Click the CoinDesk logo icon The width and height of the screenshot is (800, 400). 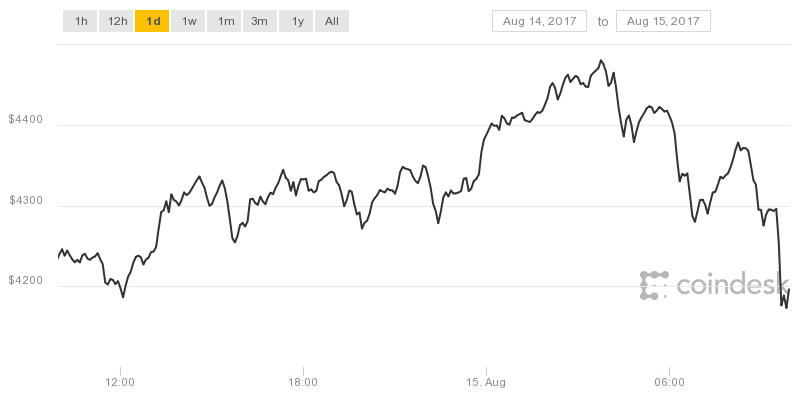click(x=654, y=285)
